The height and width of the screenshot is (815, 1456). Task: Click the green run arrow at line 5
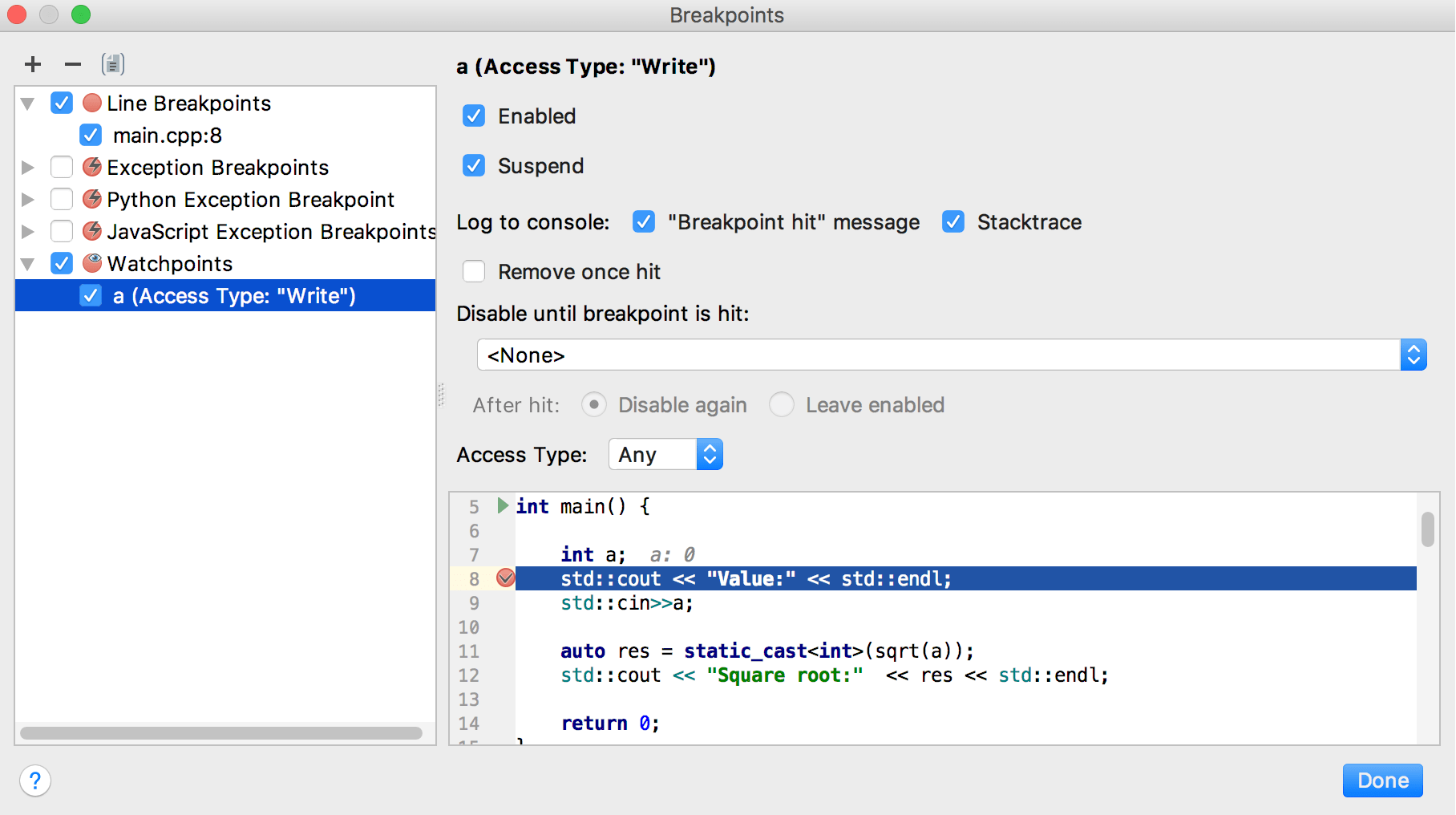(503, 505)
